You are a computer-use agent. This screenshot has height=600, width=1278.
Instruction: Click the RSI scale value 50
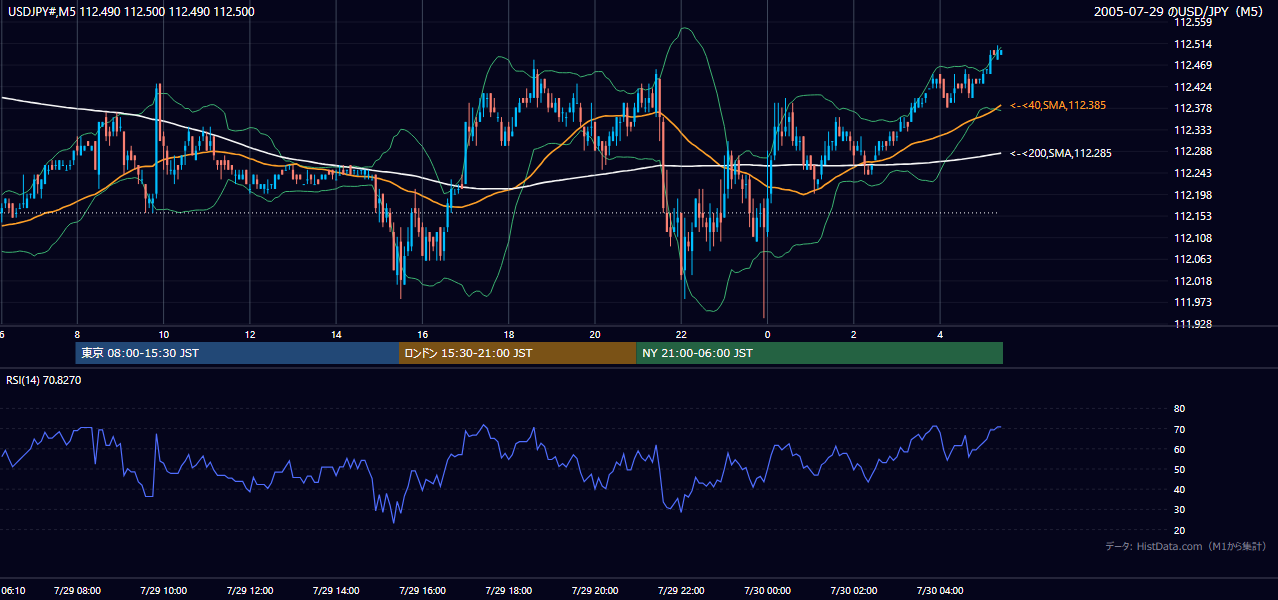click(x=1180, y=469)
